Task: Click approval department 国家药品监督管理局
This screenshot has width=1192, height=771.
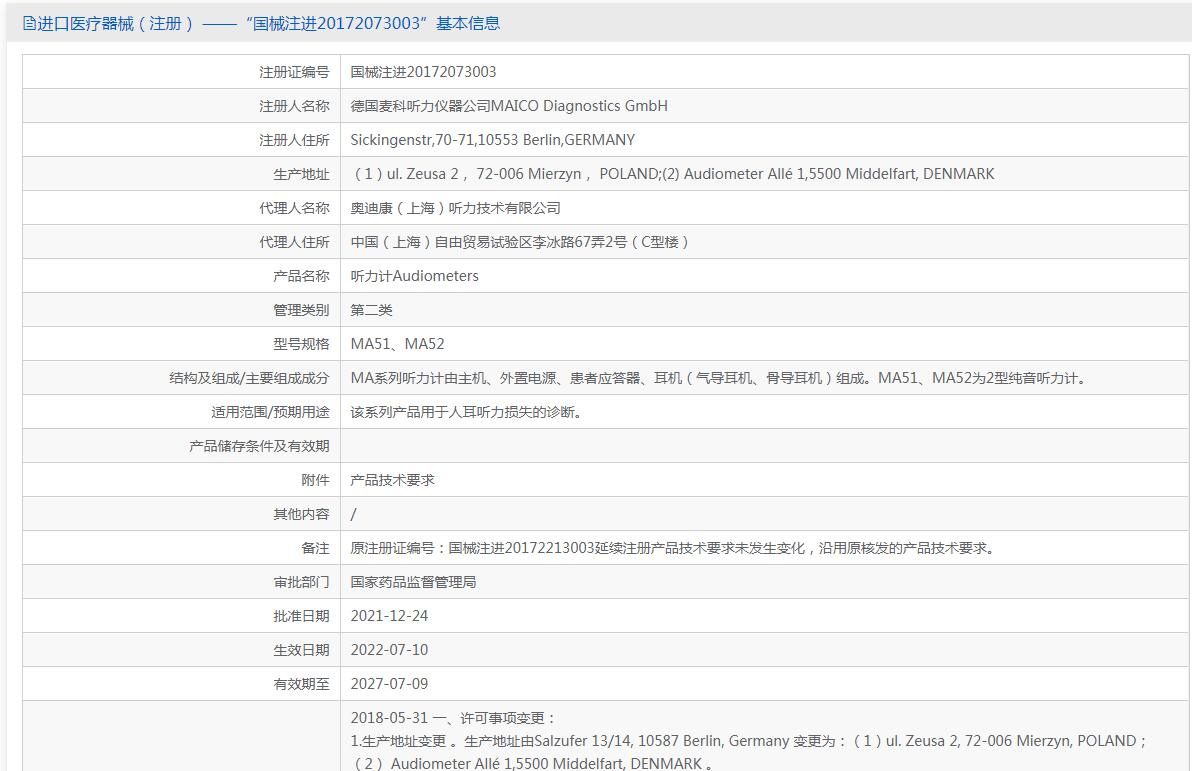Action: 413,582
